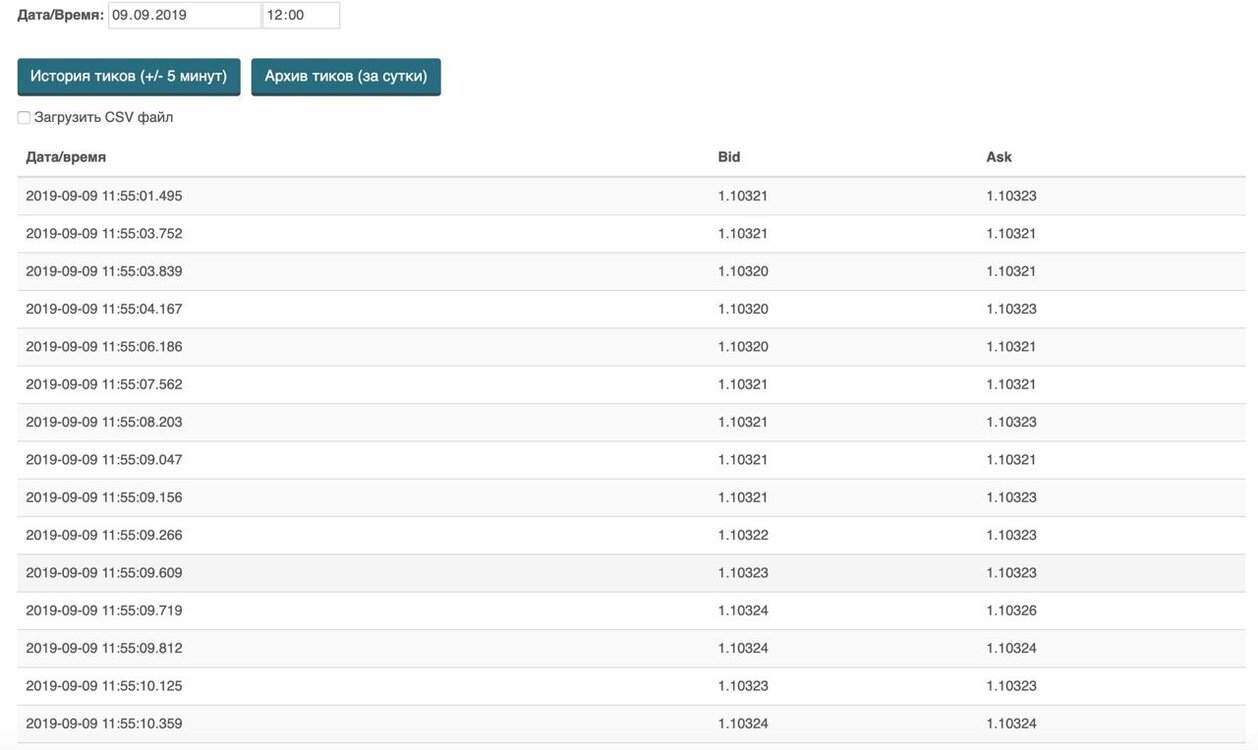Select the row timestamped 11:55:03.752
This screenshot has width=1258, height=750.
(631, 234)
